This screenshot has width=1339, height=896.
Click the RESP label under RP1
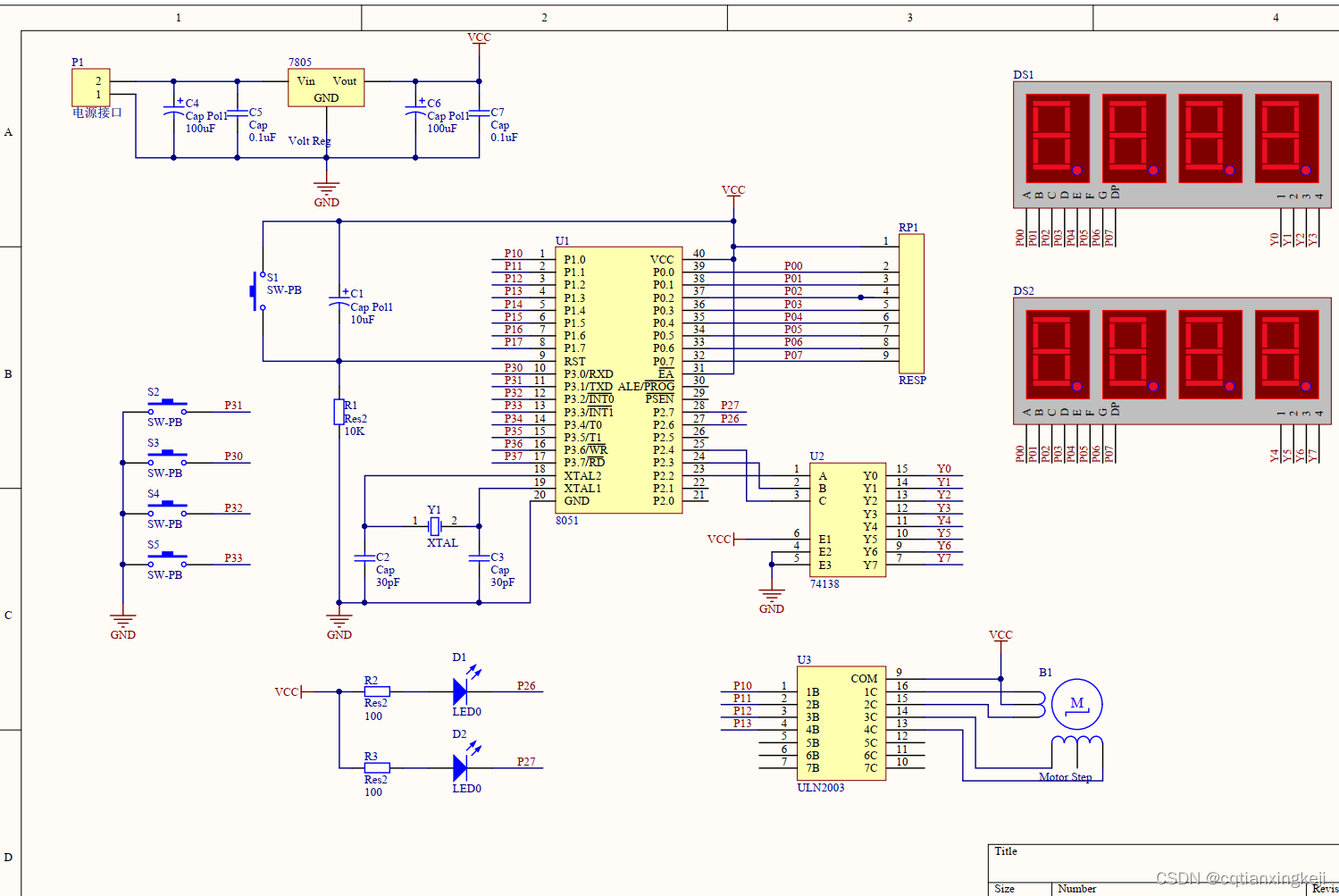point(912,381)
